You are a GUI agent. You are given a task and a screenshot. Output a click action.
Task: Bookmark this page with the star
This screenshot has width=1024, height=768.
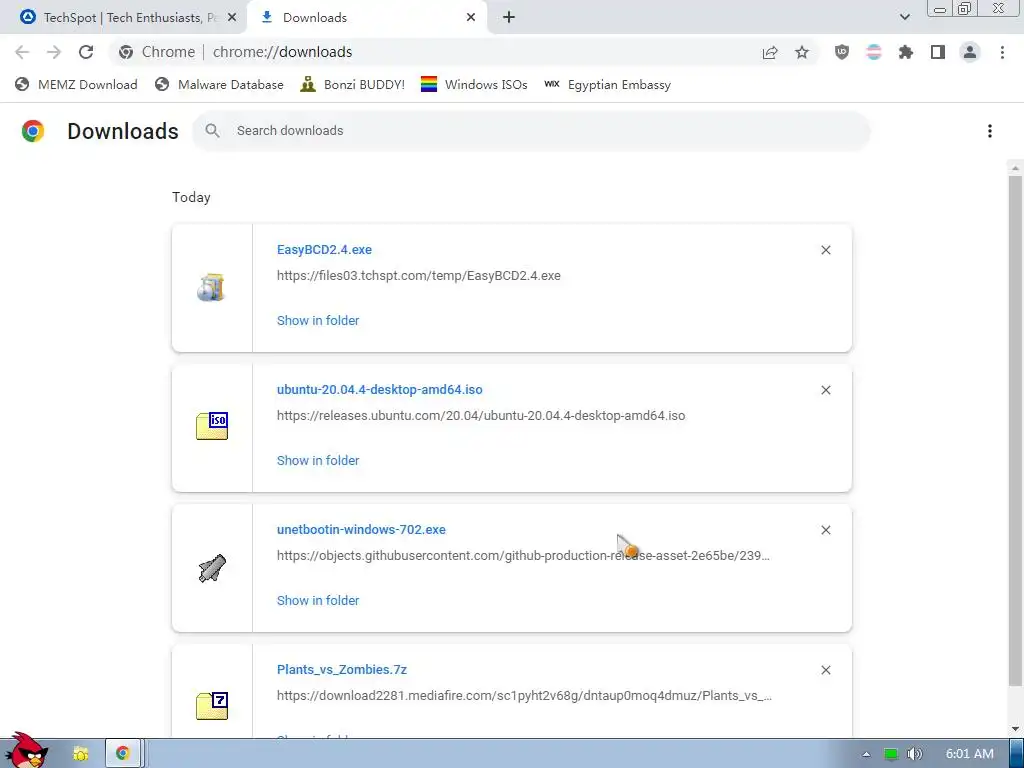coord(802,52)
